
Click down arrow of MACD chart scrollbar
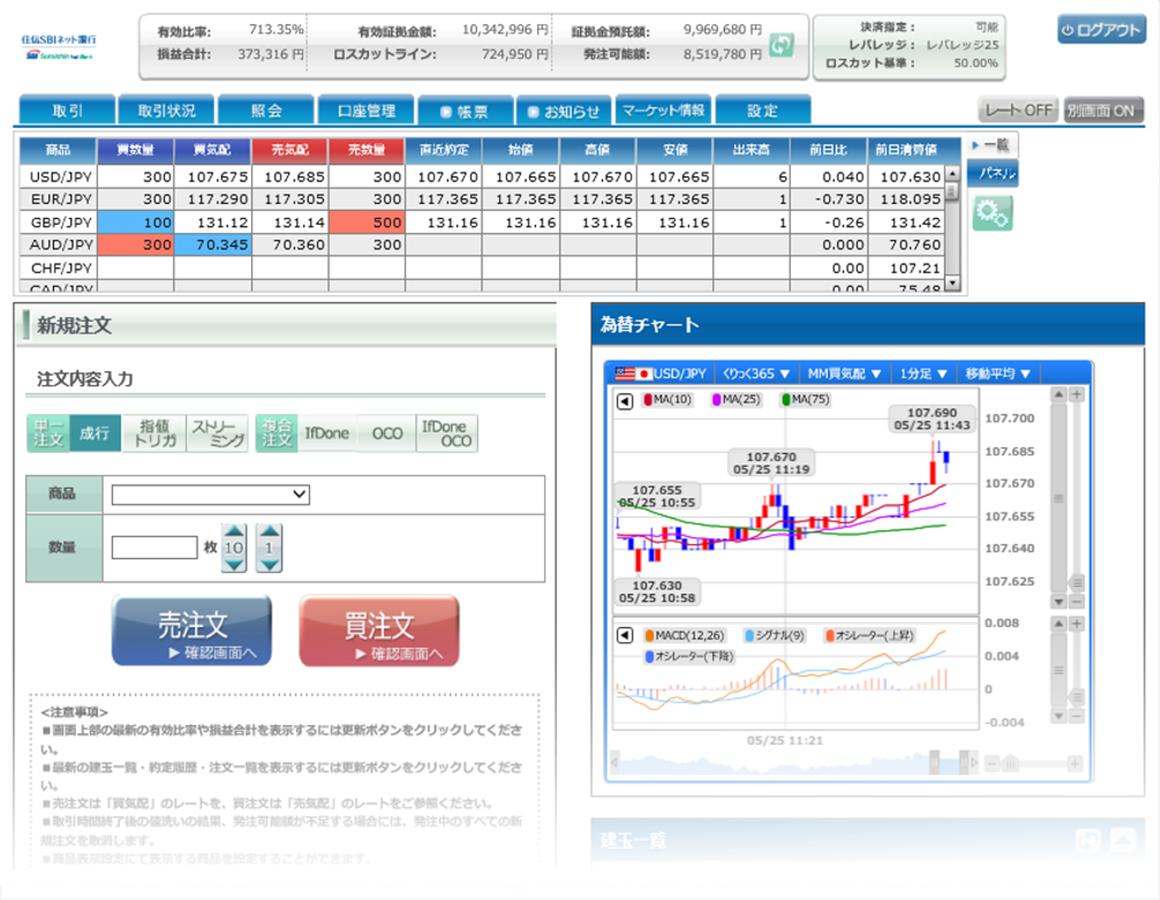1059,716
